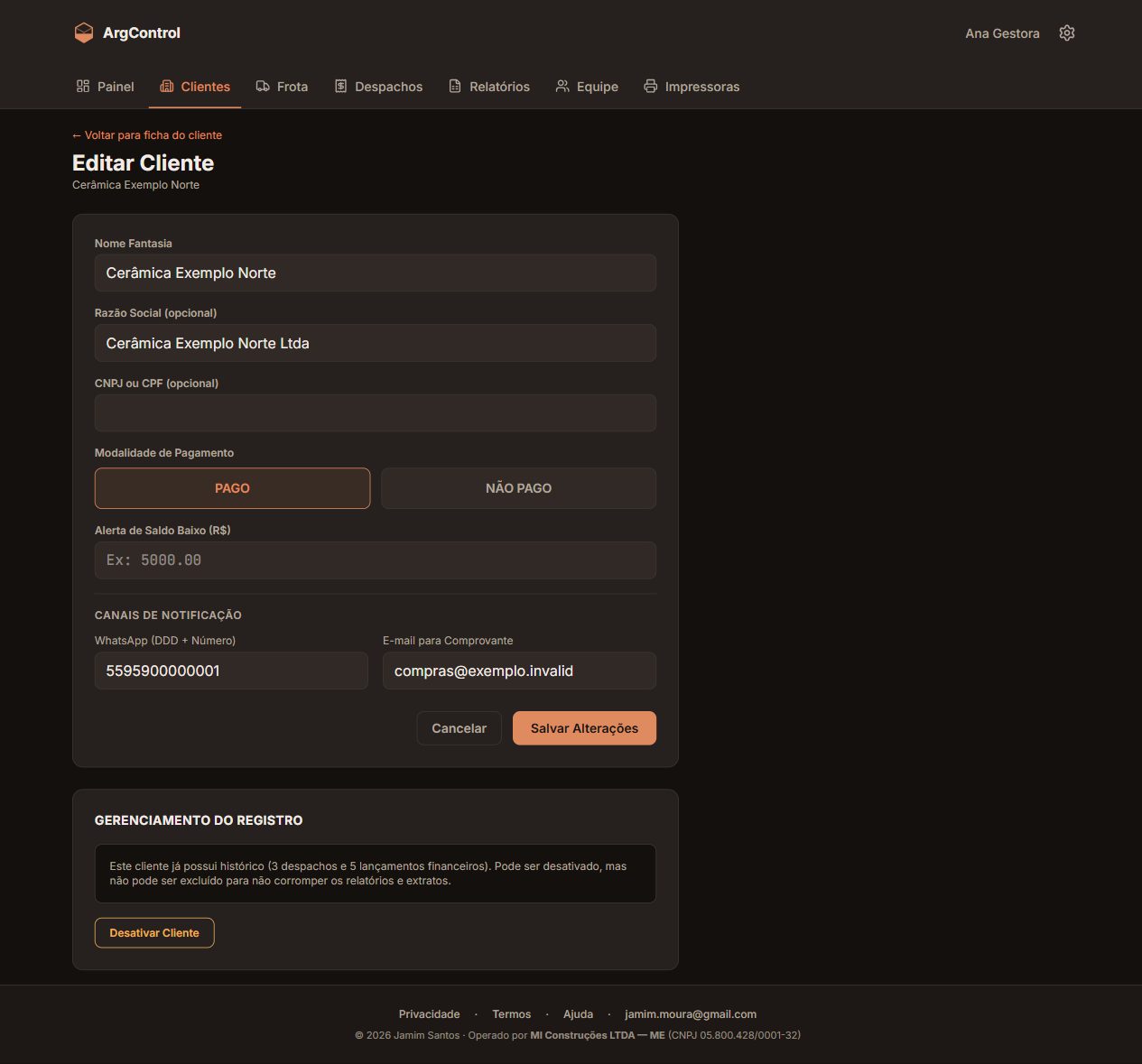Viewport: 1142px width, 1064px height.
Task: Open the Termos footer link
Action: 512,1014
